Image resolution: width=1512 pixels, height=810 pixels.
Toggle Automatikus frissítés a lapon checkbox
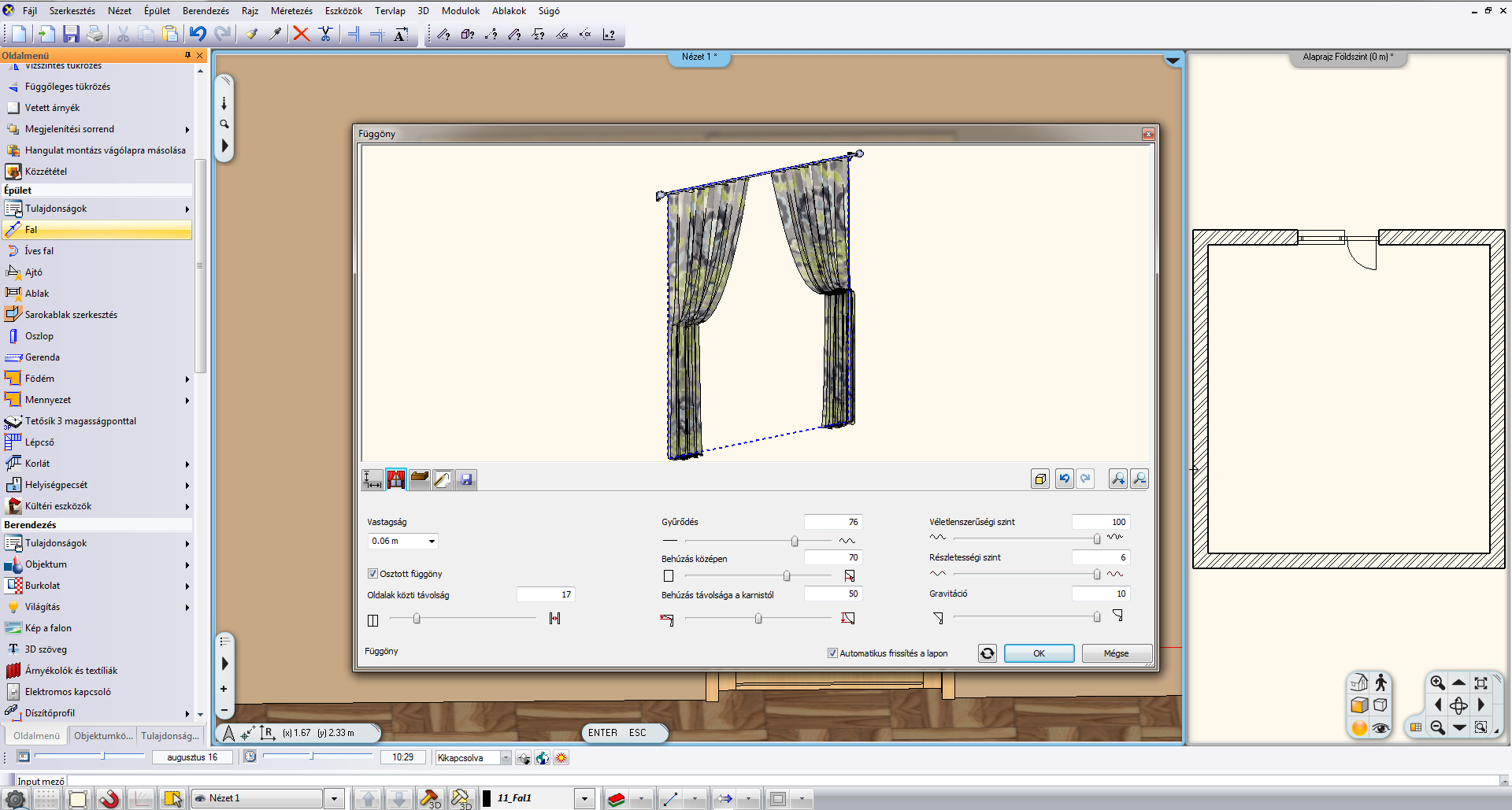(x=832, y=653)
